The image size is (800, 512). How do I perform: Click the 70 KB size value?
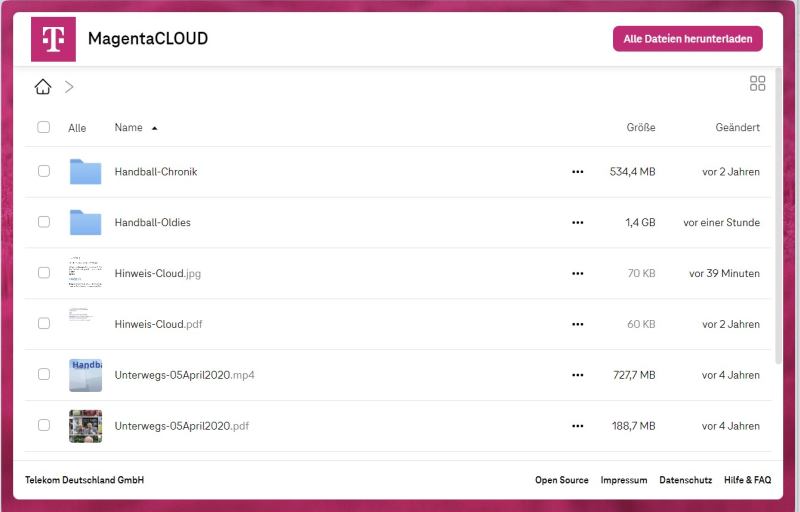pyautogui.click(x=641, y=273)
